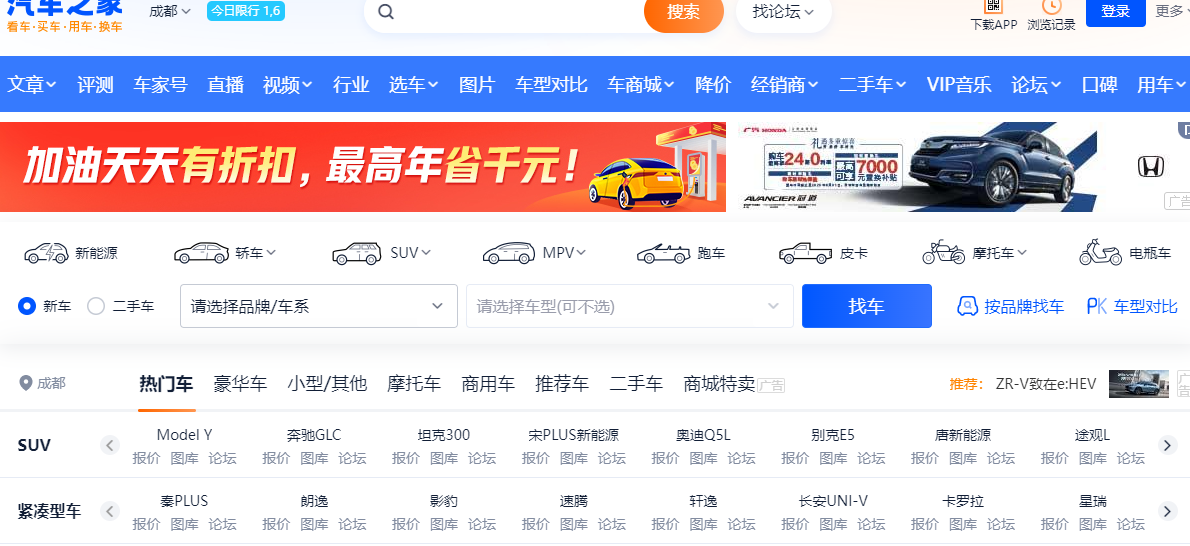Select the SUV car icon
The width and height of the screenshot is (1190, 546).
point(357,253)
